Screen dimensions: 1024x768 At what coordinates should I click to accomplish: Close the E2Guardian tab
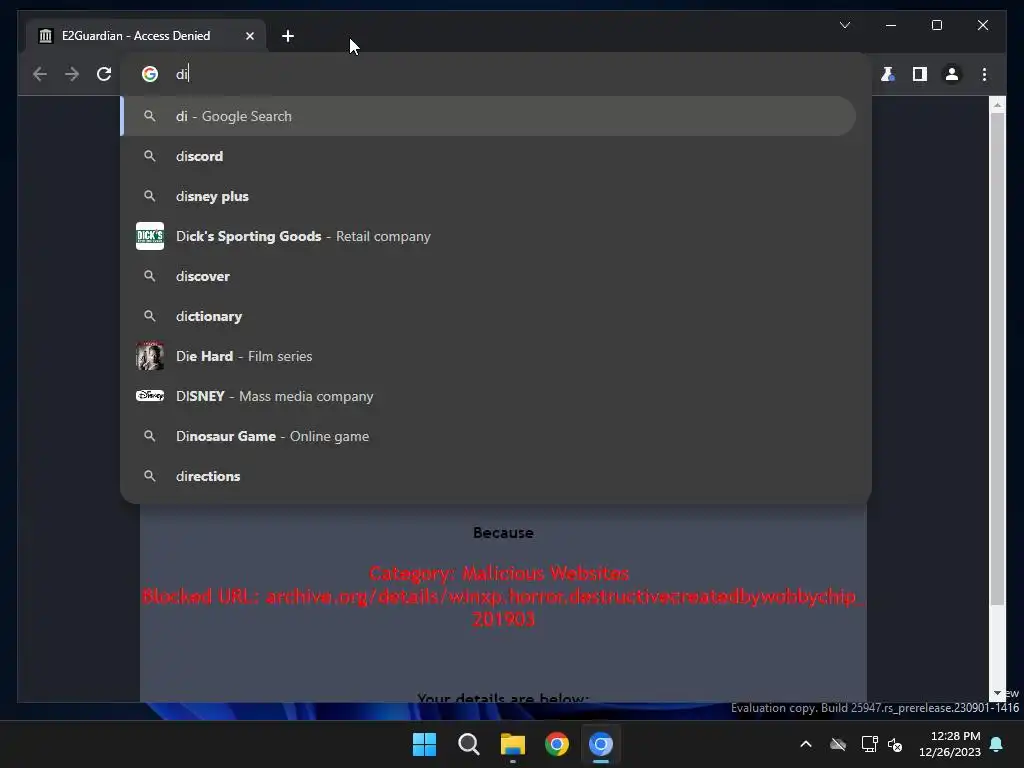click(x=249, y=36)
